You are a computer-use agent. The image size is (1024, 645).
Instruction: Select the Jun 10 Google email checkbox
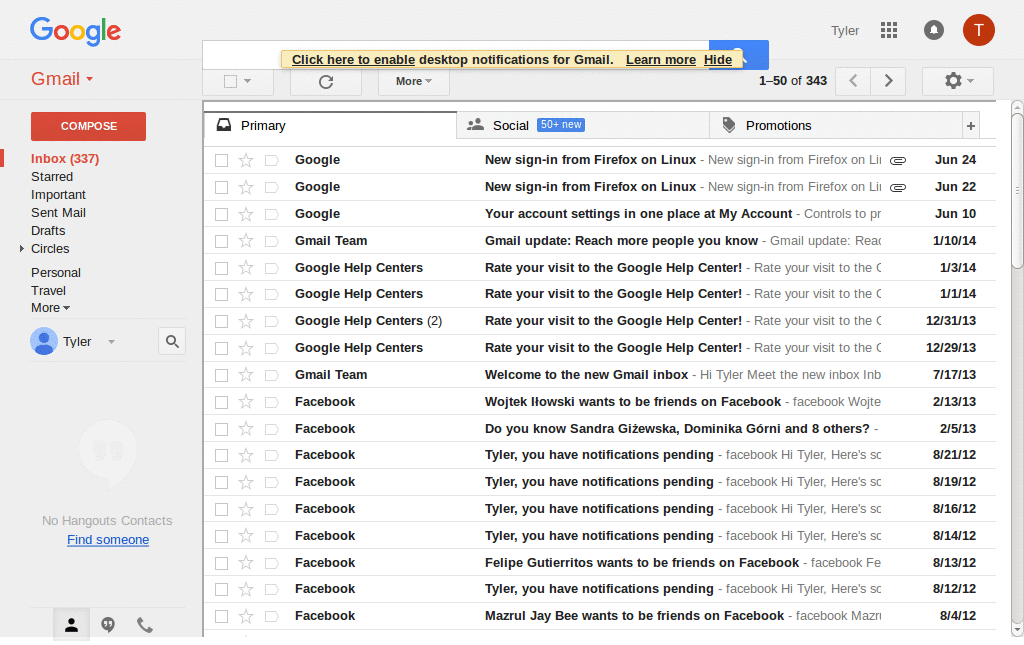tap(221, 214)
